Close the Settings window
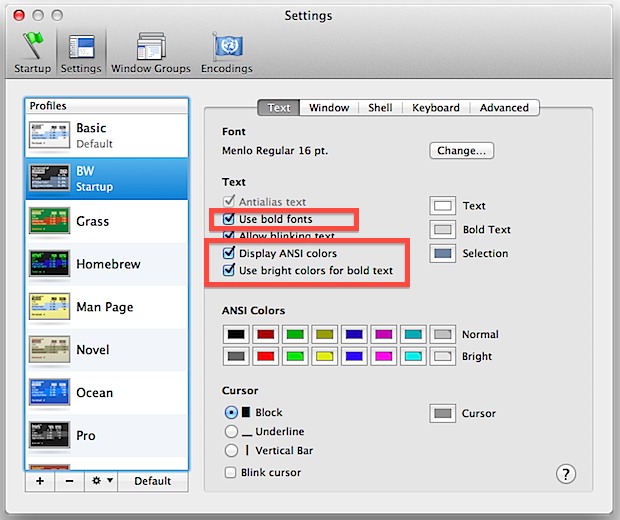Screen dimensions: 620x520 (x=19, y=15)
